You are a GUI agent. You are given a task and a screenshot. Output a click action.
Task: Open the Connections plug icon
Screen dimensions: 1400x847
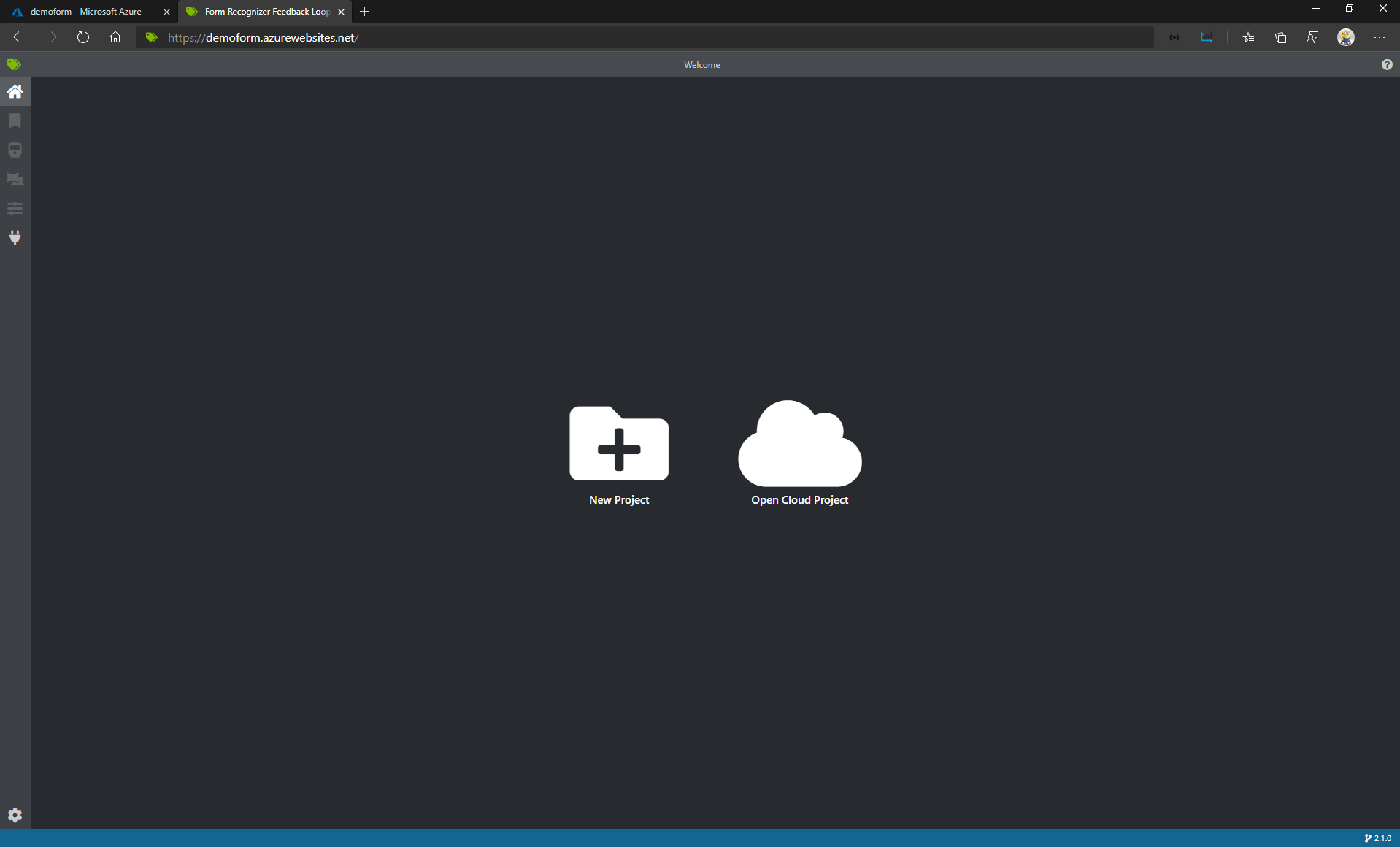pos(15,237)
